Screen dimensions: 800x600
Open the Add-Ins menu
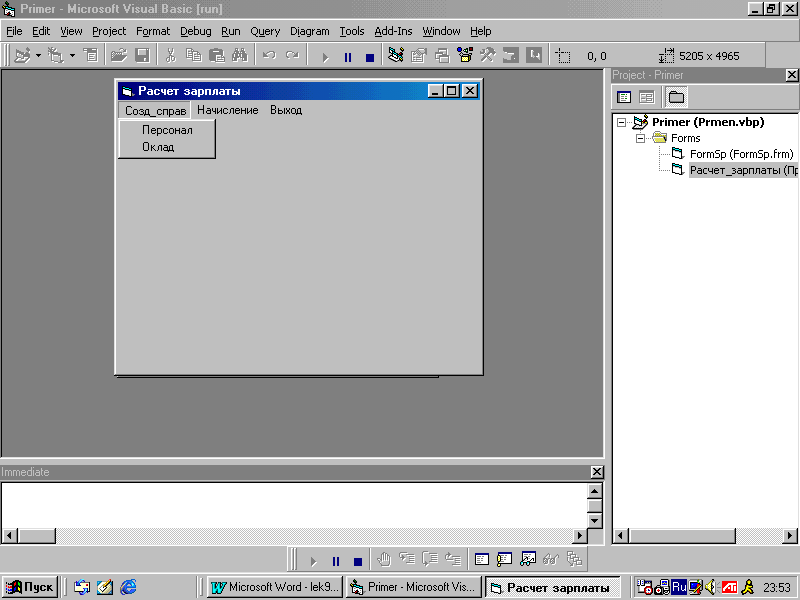click(x=393, y=31)
